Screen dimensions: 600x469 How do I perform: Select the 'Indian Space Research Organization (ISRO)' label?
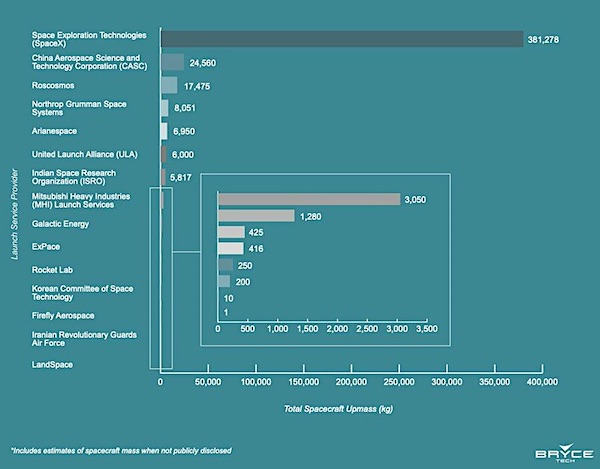73,177
